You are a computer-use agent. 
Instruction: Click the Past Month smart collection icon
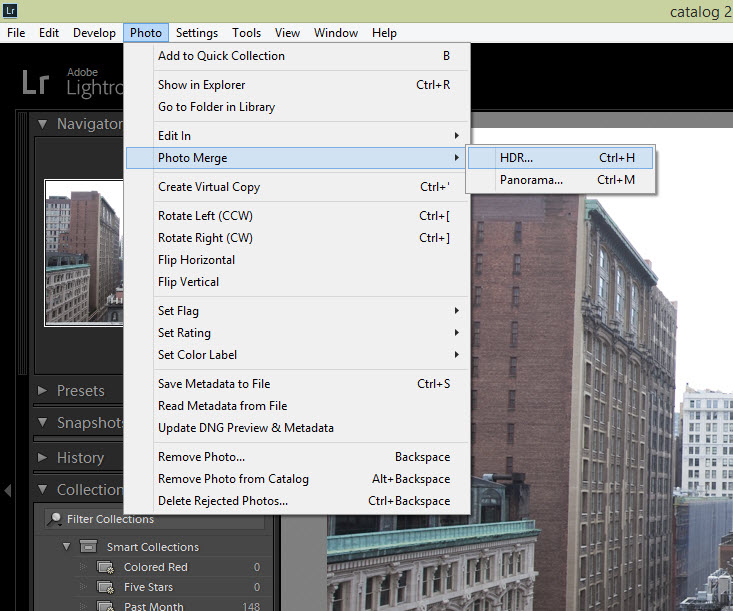(x=105, y=604)
